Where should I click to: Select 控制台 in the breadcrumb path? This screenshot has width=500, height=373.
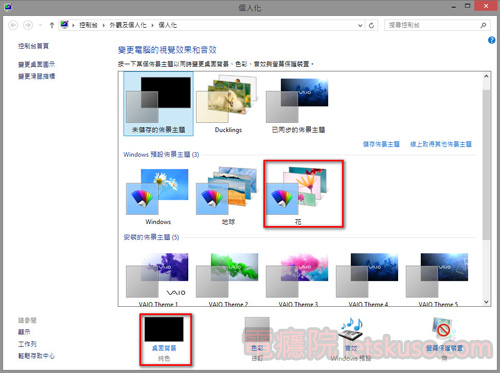click(88, 25)
